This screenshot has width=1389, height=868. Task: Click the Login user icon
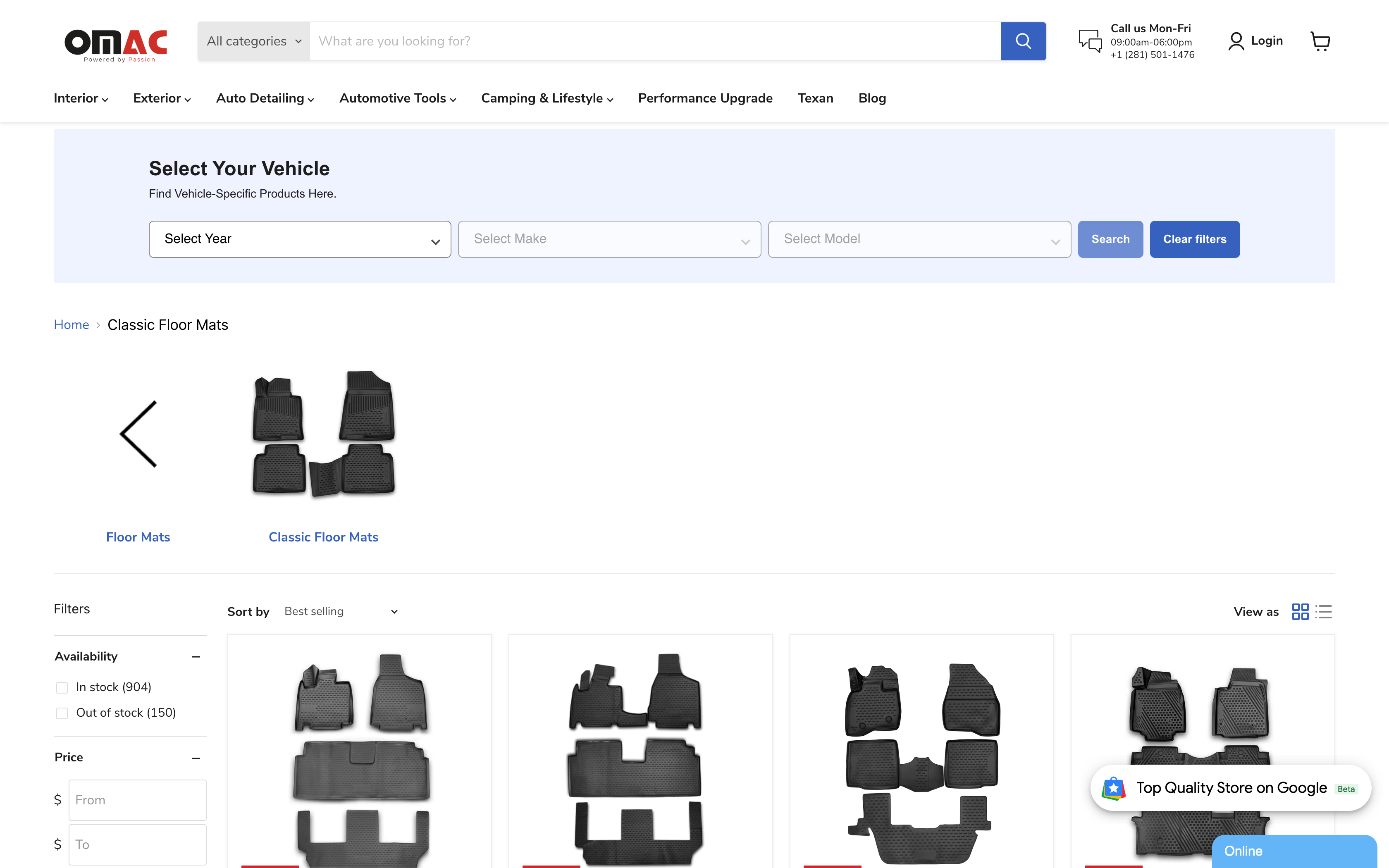(1236, 41)
